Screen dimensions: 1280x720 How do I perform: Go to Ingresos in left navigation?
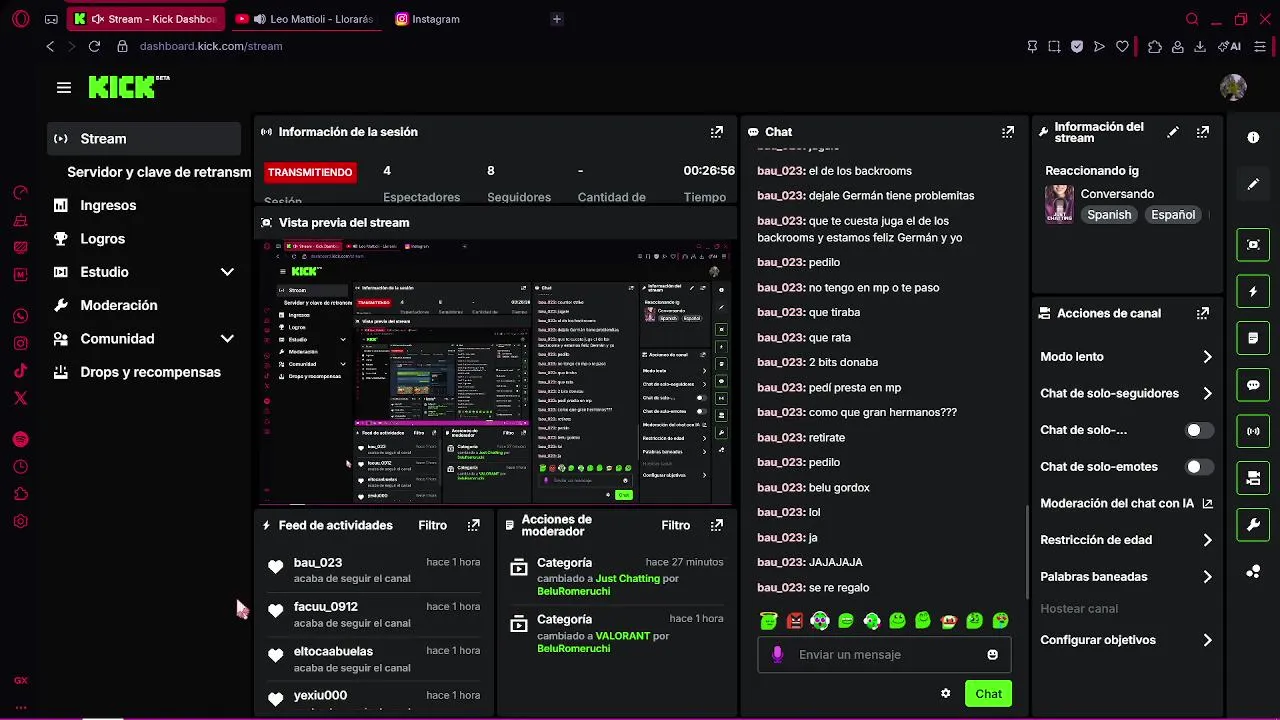(146, 205)
